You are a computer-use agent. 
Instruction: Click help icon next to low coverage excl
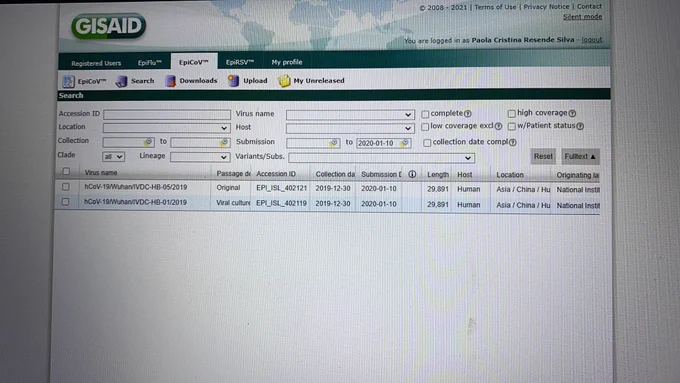click(x=498, y=126)
